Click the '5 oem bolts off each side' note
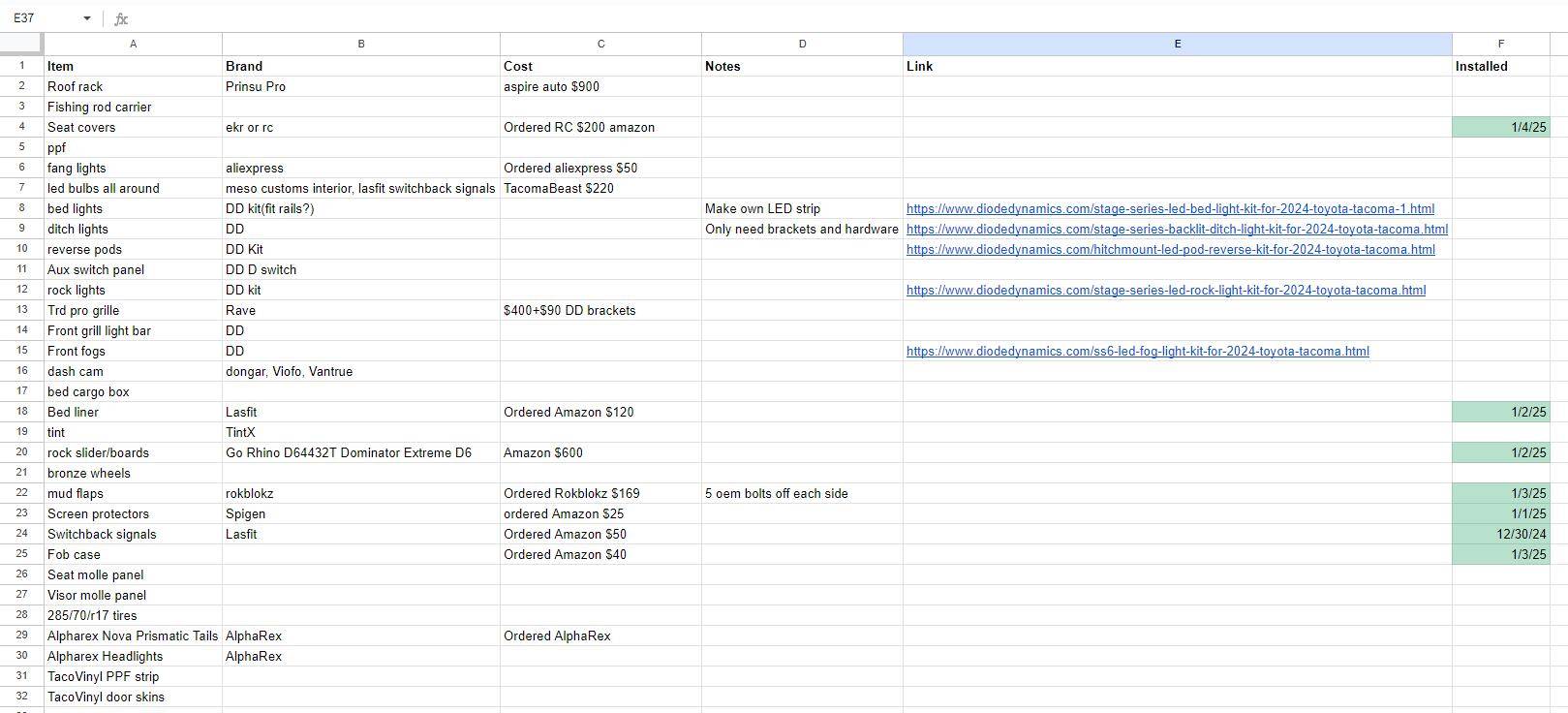The image size is (1568, 713). pyautogui.click(x=802, y=493)
